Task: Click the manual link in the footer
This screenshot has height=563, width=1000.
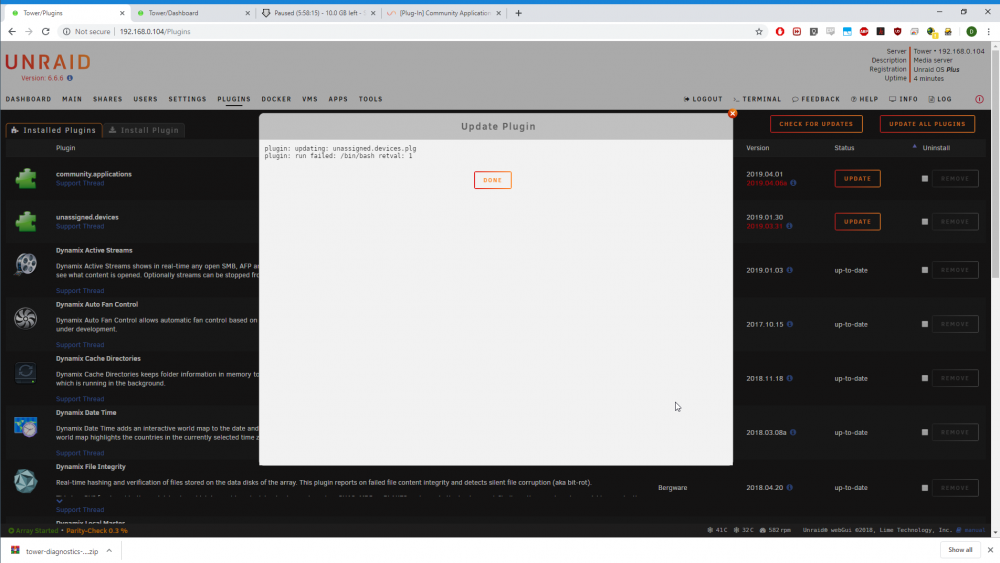Action: (x=974, y=530)
